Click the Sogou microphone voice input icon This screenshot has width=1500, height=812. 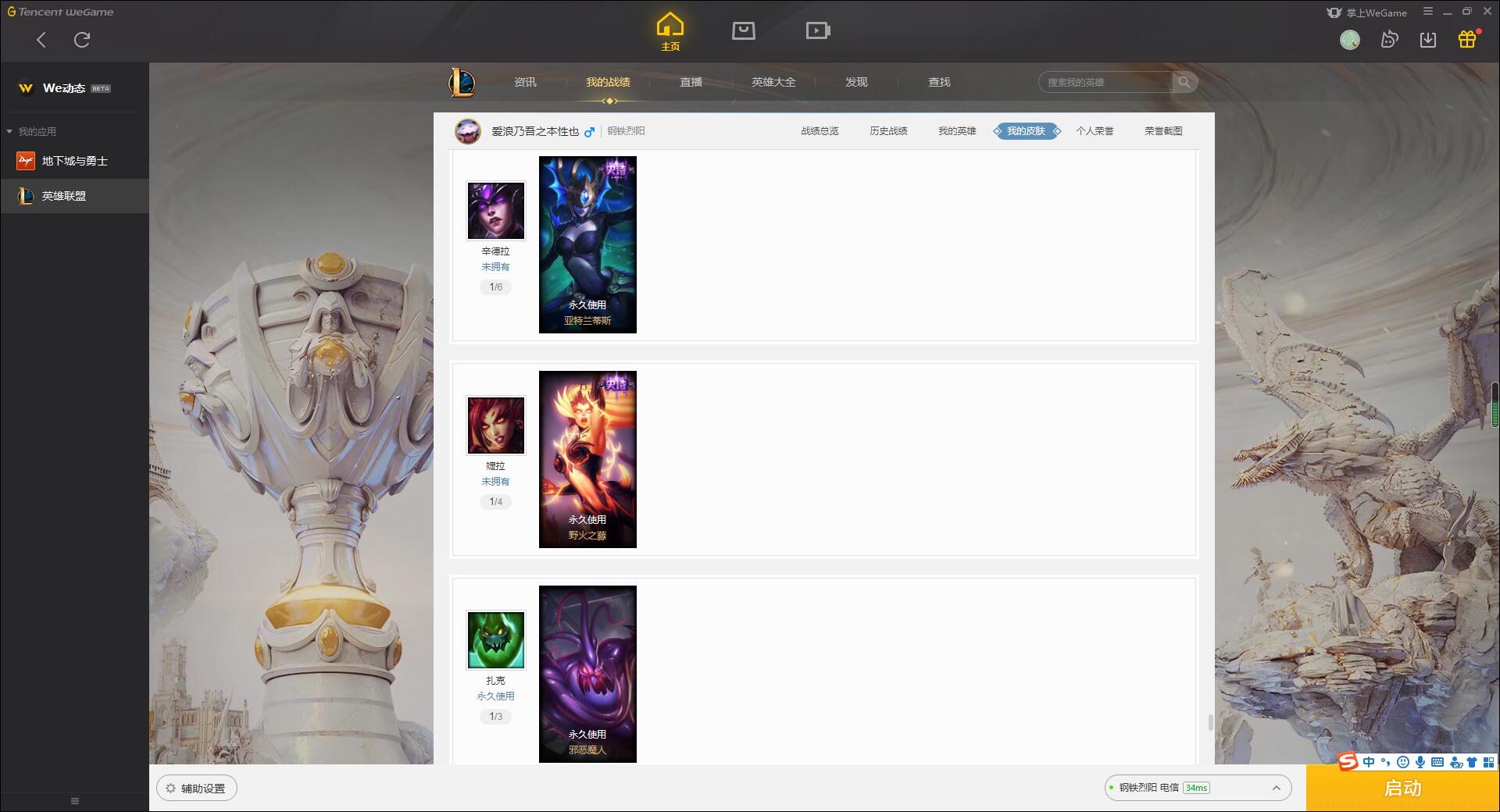pos(1420,762)
